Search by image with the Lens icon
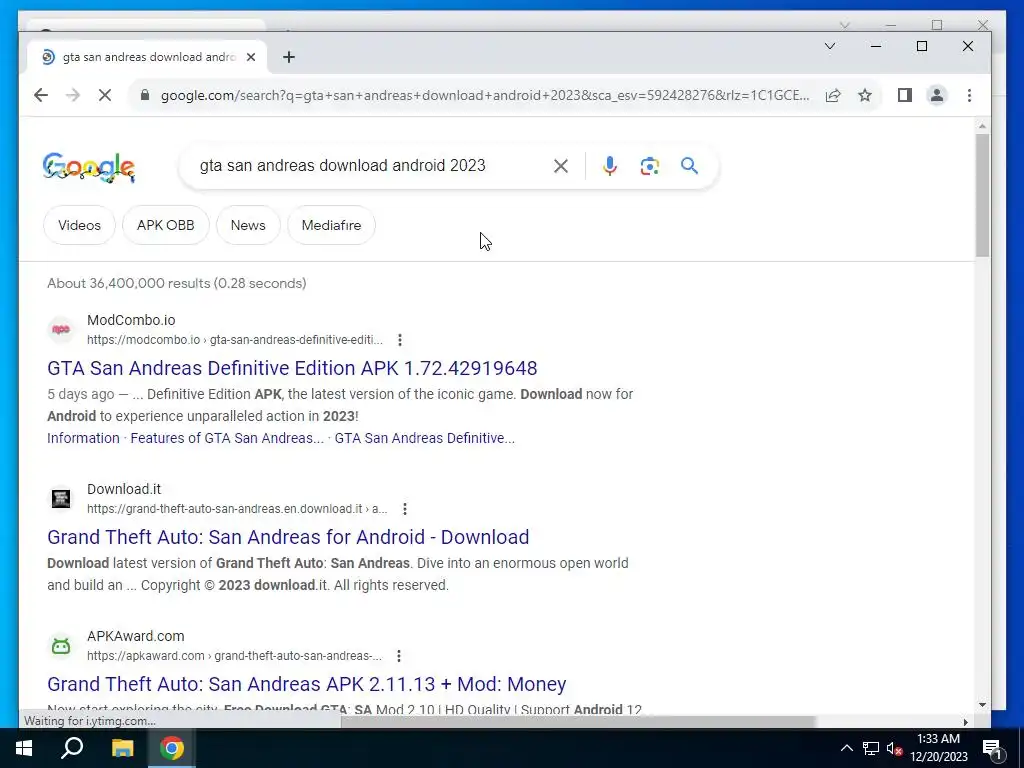 click(x=649, y=166)
